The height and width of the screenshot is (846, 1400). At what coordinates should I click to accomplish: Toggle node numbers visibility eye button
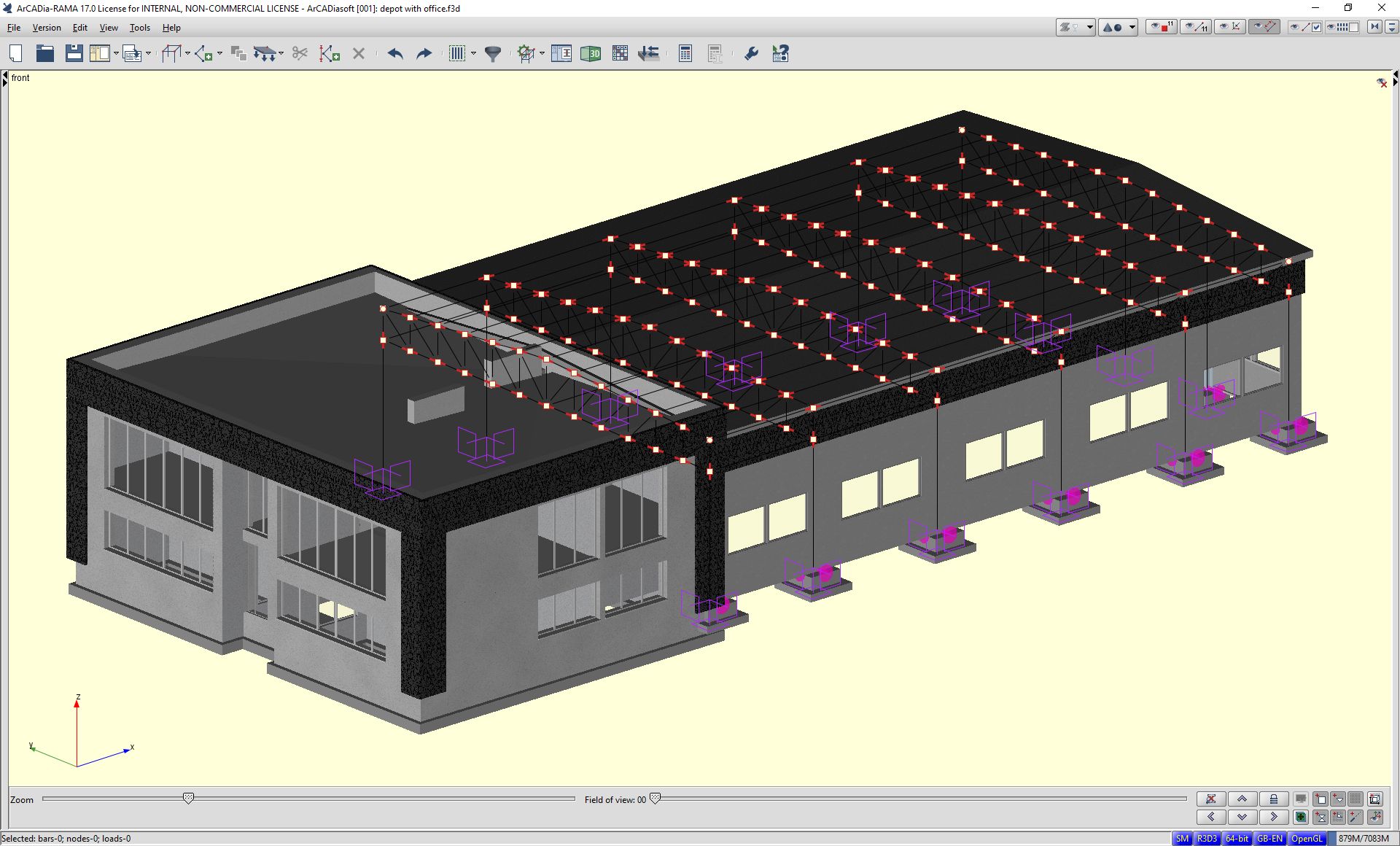(x=1162, y=27)
